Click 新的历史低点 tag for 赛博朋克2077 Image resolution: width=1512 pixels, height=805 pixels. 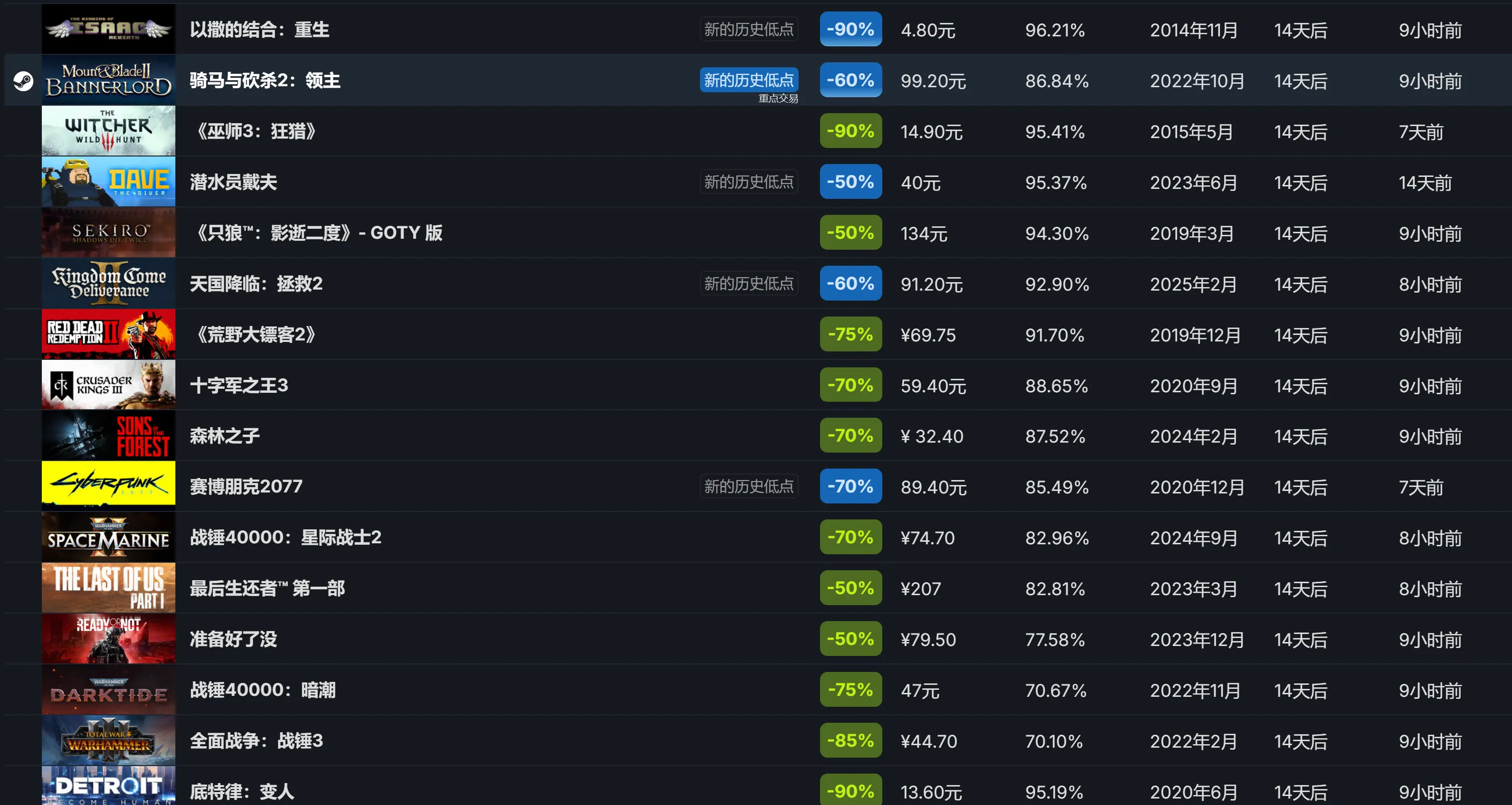point(748,486)
